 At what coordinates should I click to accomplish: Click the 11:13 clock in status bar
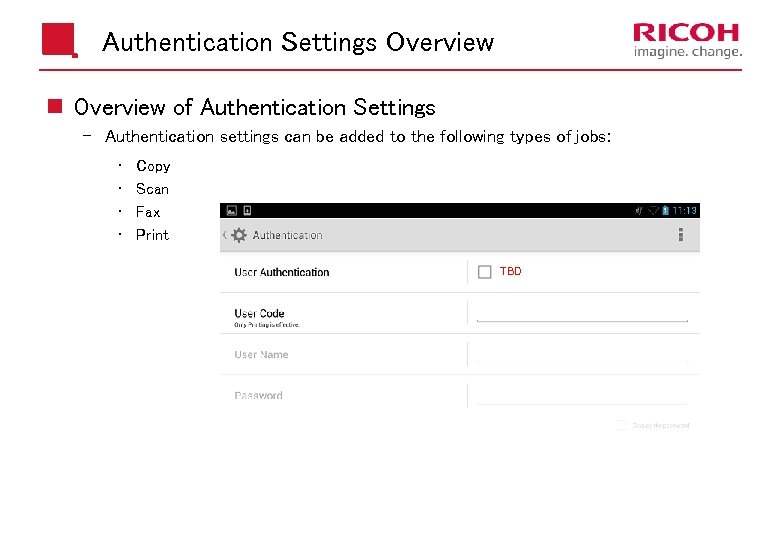click(684, 210)
